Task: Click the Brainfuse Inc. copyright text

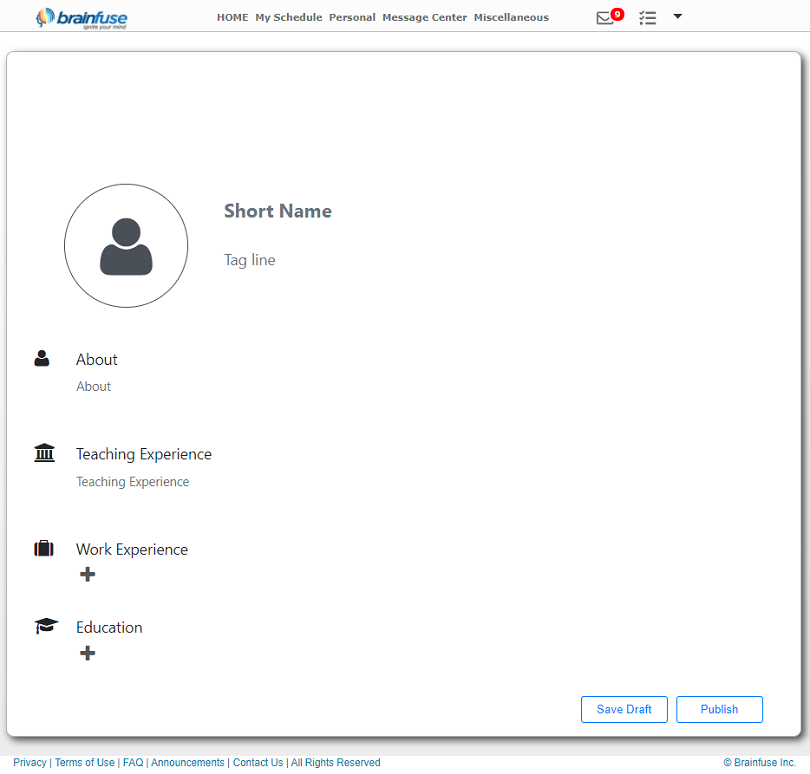Action: click(759, 763)
